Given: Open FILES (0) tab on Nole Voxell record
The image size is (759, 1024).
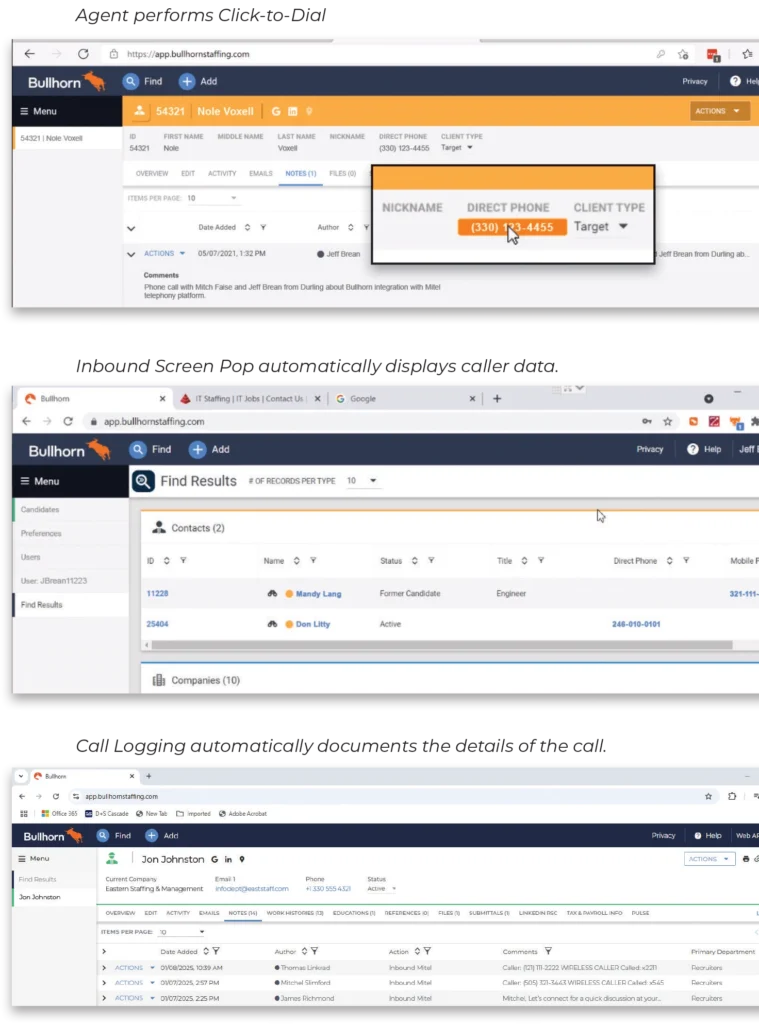Looking at the screenshot, I should click(342, 174).
